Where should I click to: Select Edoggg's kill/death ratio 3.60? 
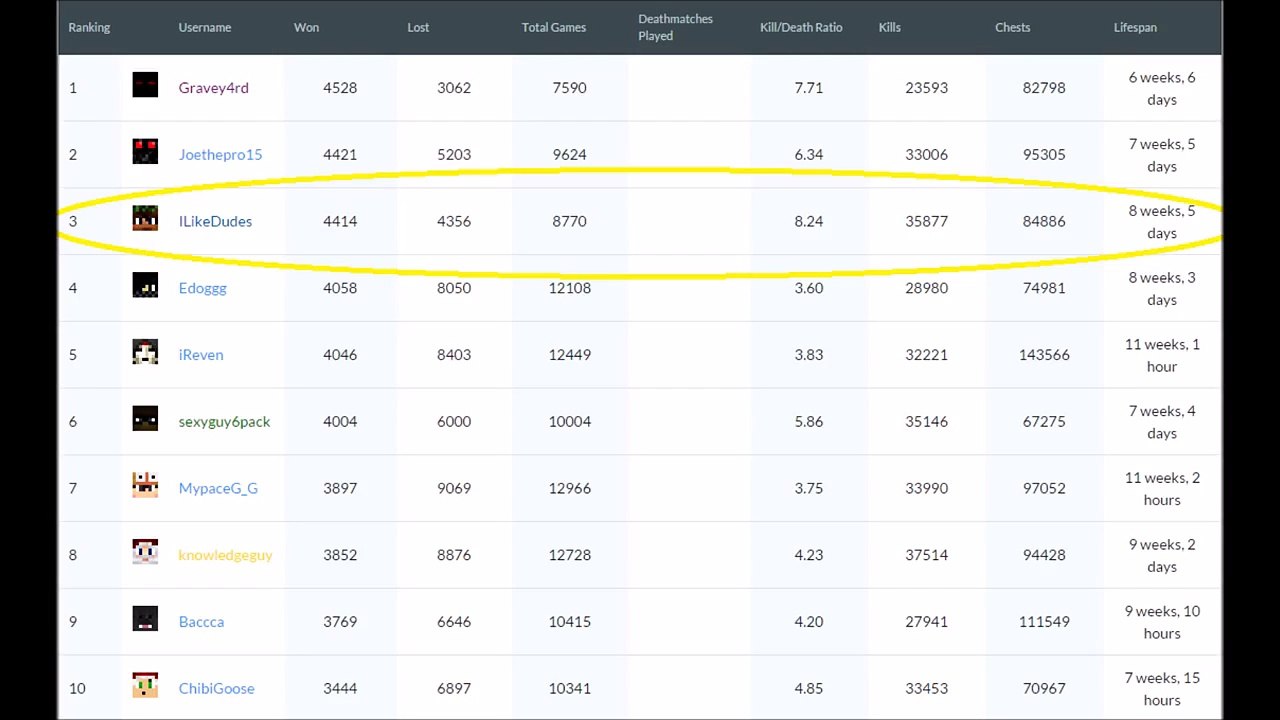click(809, 288)
